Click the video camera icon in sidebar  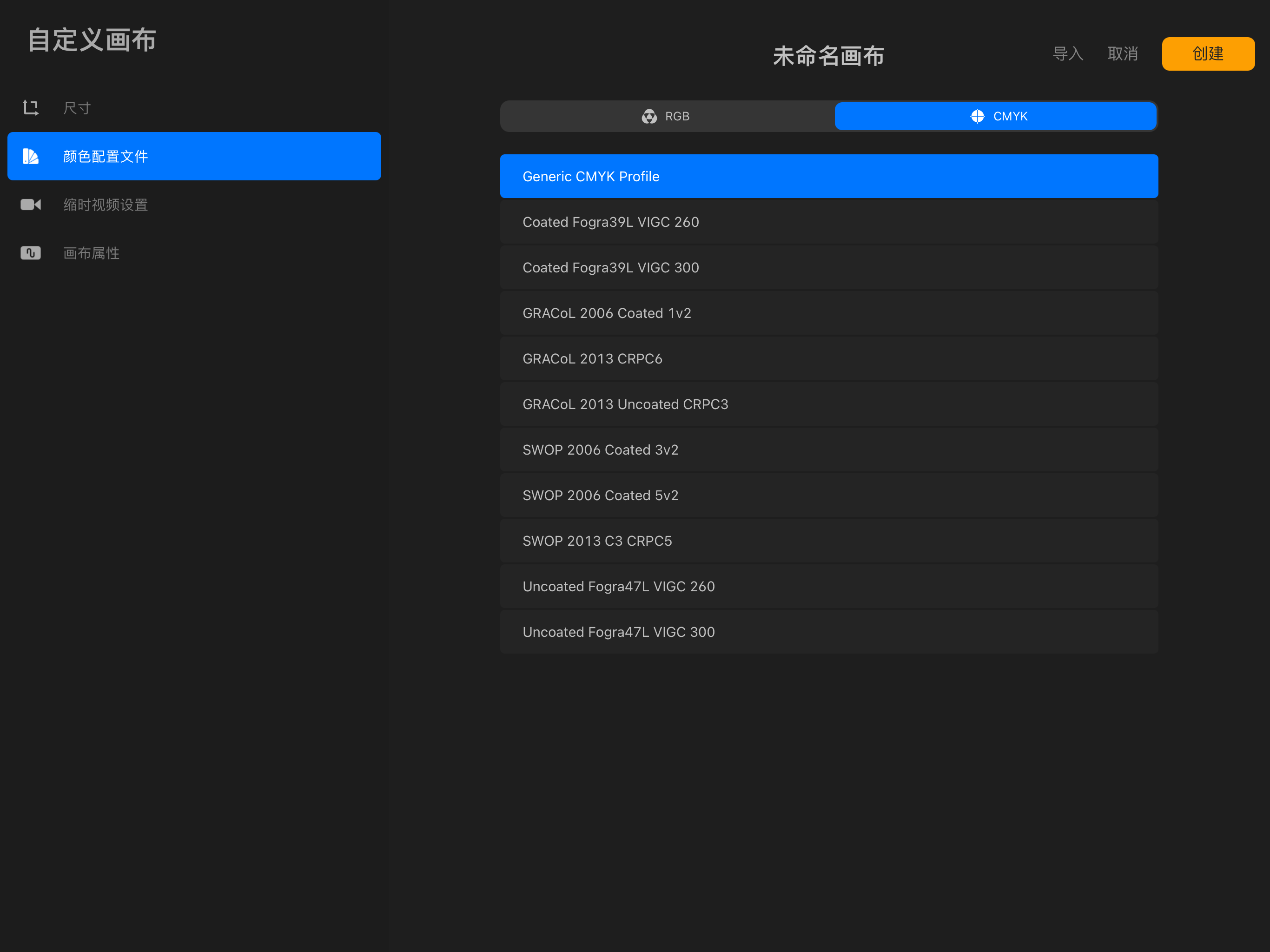[x=30, y=205]
